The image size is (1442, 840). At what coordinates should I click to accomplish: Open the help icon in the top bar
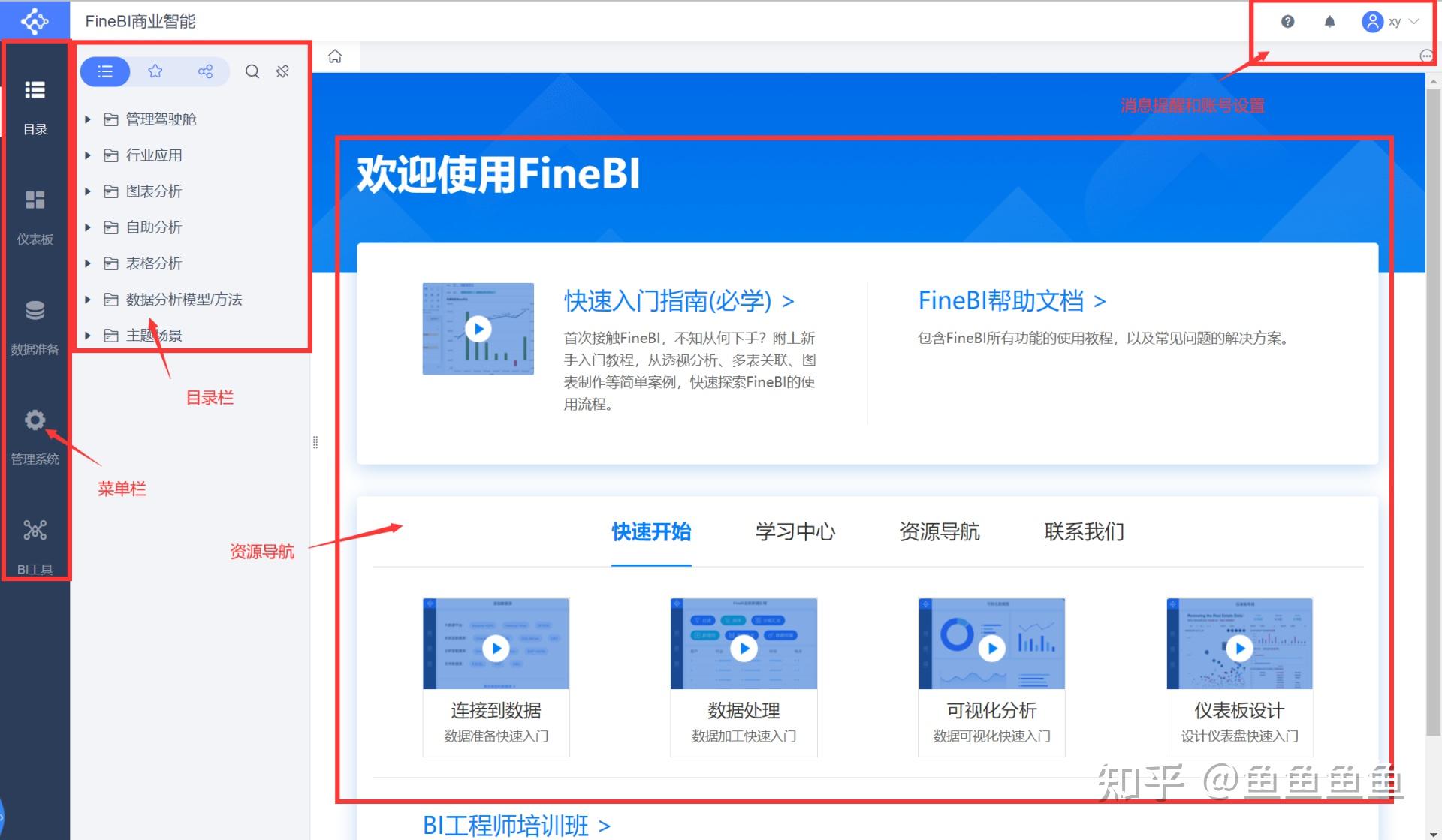pyautogui.click(x=1287, y=21)
